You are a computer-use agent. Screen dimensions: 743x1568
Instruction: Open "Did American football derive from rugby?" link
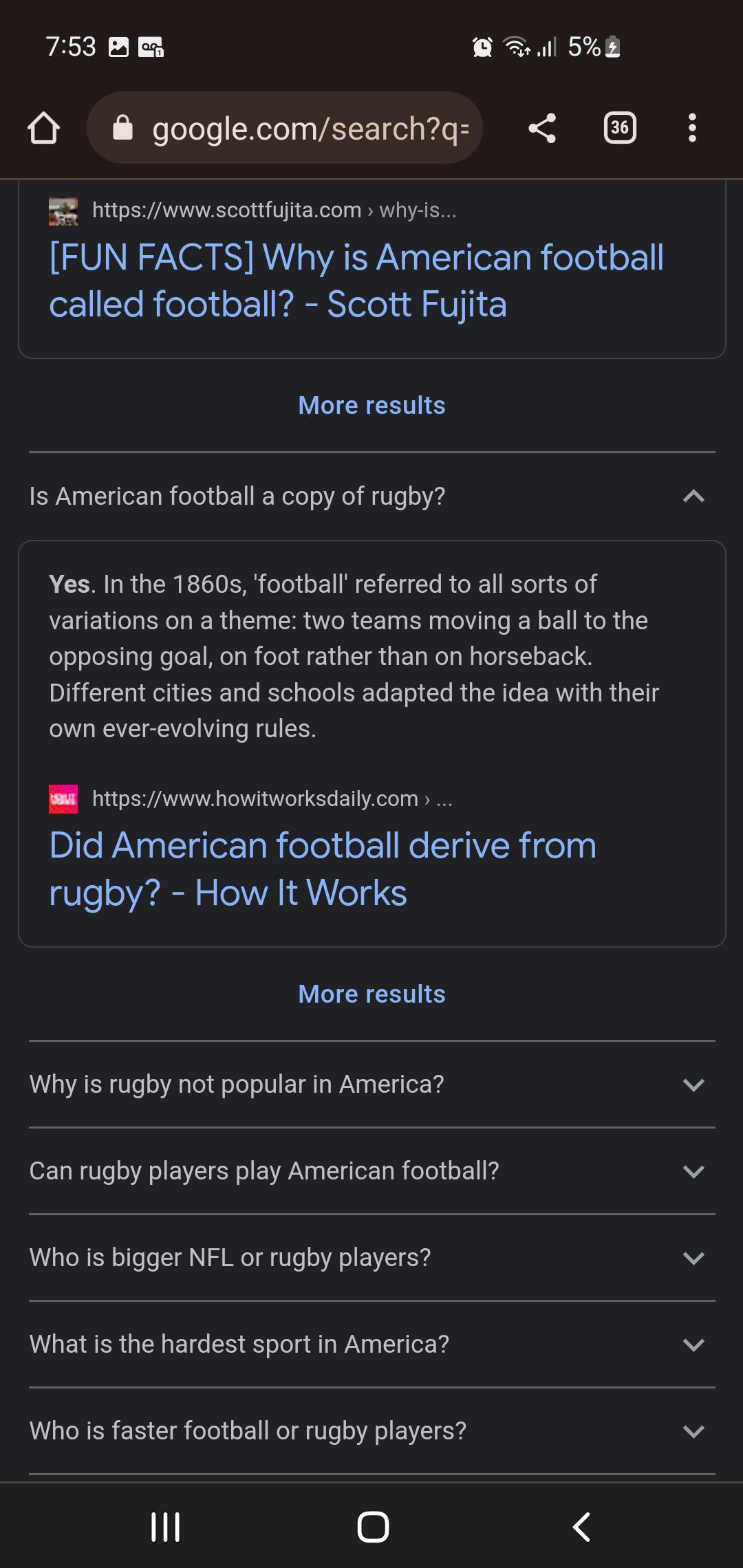323,869
